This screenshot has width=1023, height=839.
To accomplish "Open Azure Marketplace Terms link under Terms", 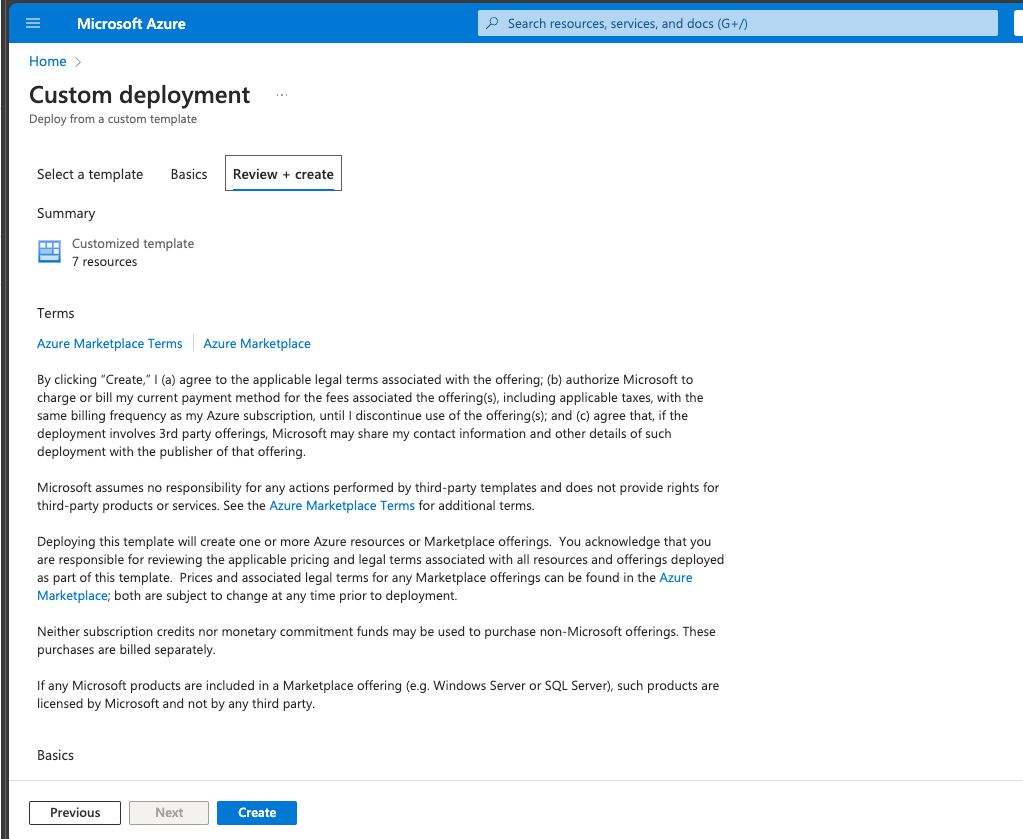I will pos(110,344).
